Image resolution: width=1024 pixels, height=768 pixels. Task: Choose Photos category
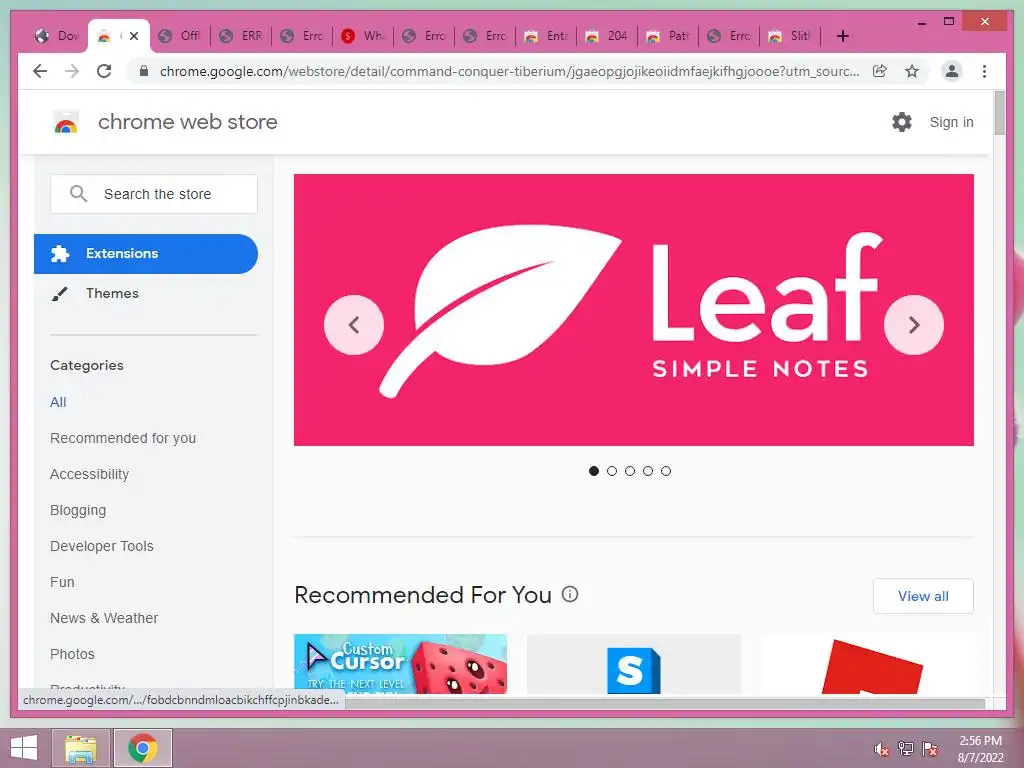click(x=72, y=654)
